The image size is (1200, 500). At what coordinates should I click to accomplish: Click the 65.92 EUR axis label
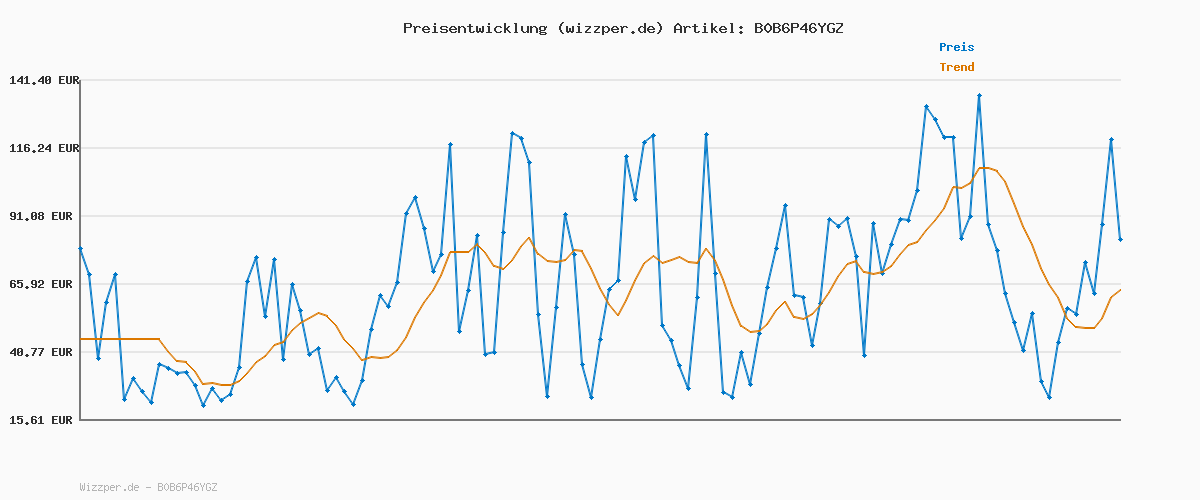pyautogui.click(x=45, y=284)
